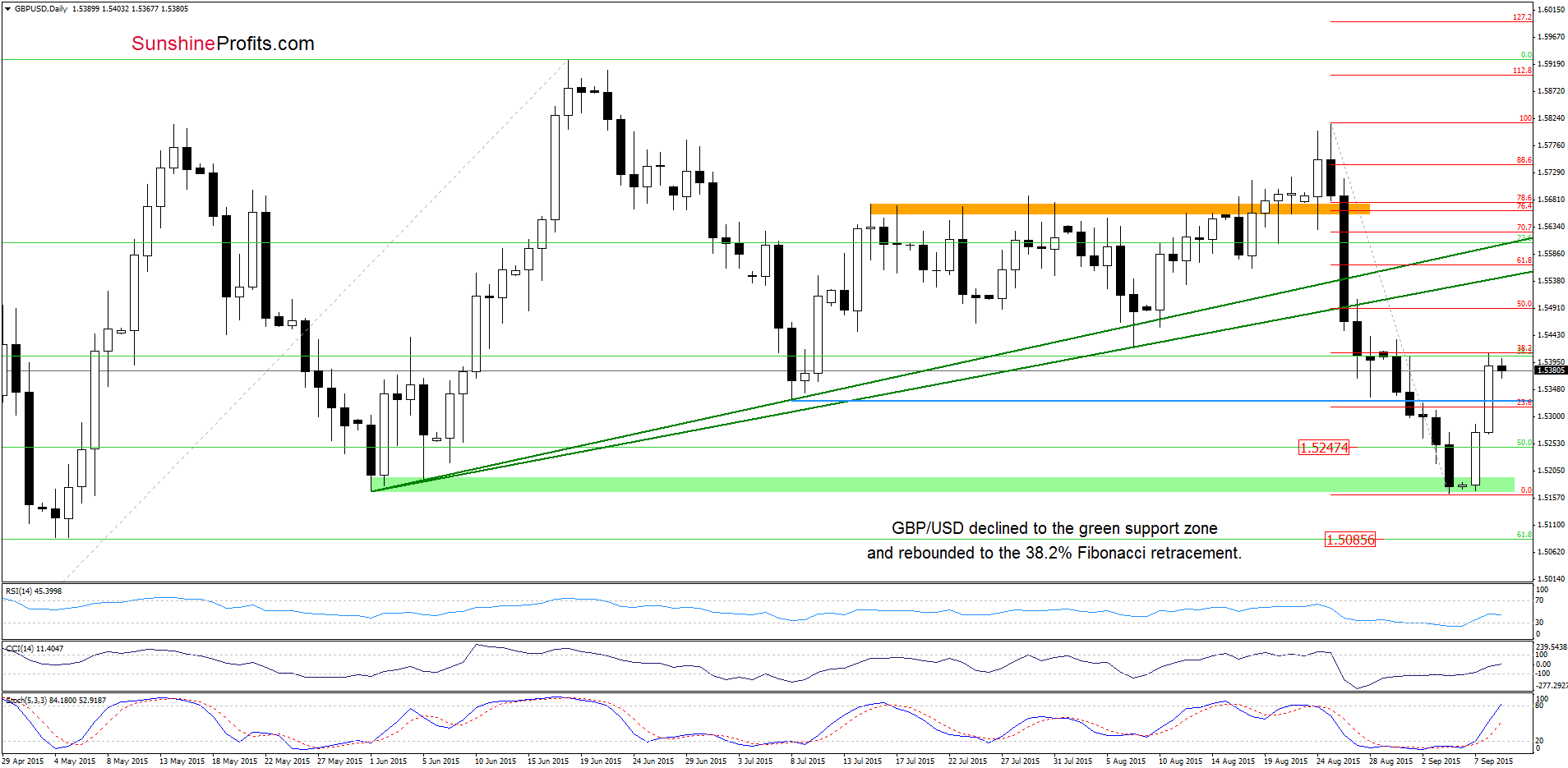Click the 29 Apr 2015 date label
Screen dimensions: 1568x768
(23, 761)
